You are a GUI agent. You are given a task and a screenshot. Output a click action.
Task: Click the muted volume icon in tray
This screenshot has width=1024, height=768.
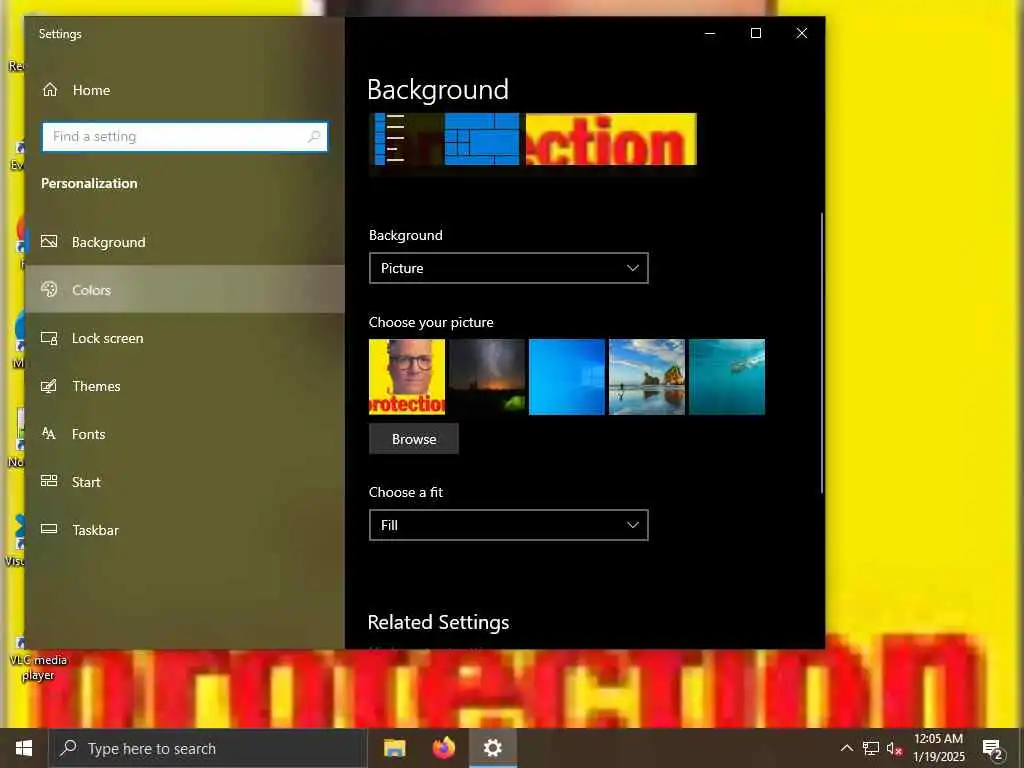(x=894, y=748)
